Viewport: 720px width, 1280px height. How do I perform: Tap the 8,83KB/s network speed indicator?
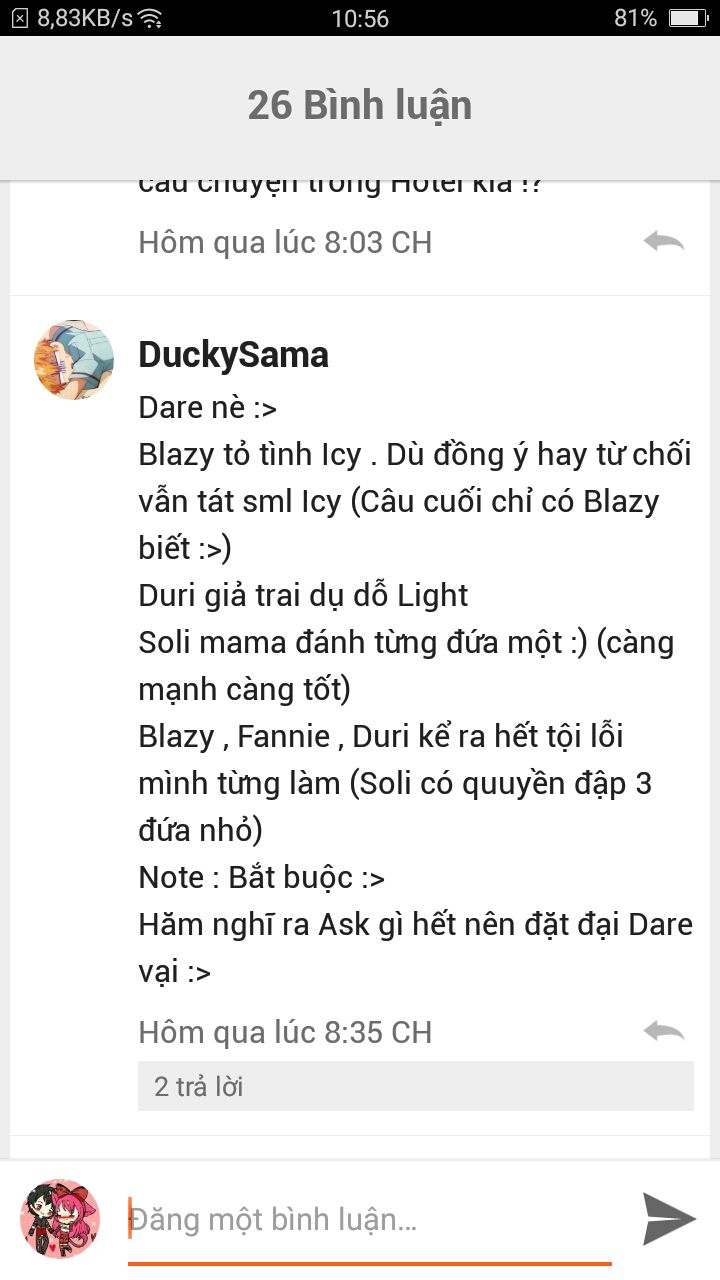click(x=85, y=18)
